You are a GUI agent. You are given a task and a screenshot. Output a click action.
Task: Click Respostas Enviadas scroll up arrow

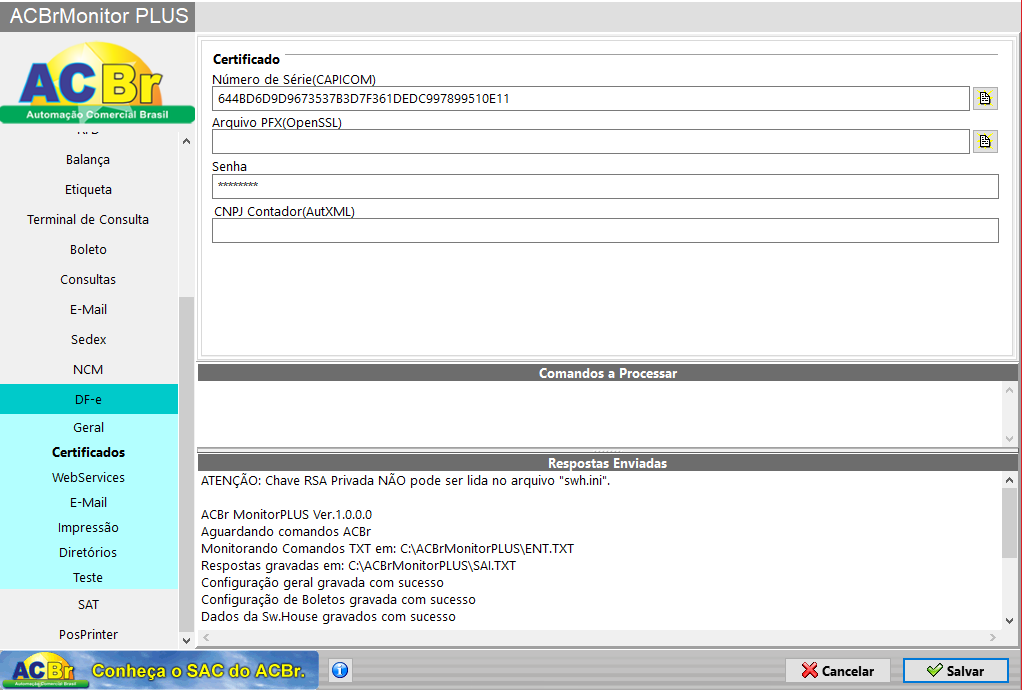(x=1009, y=480)
